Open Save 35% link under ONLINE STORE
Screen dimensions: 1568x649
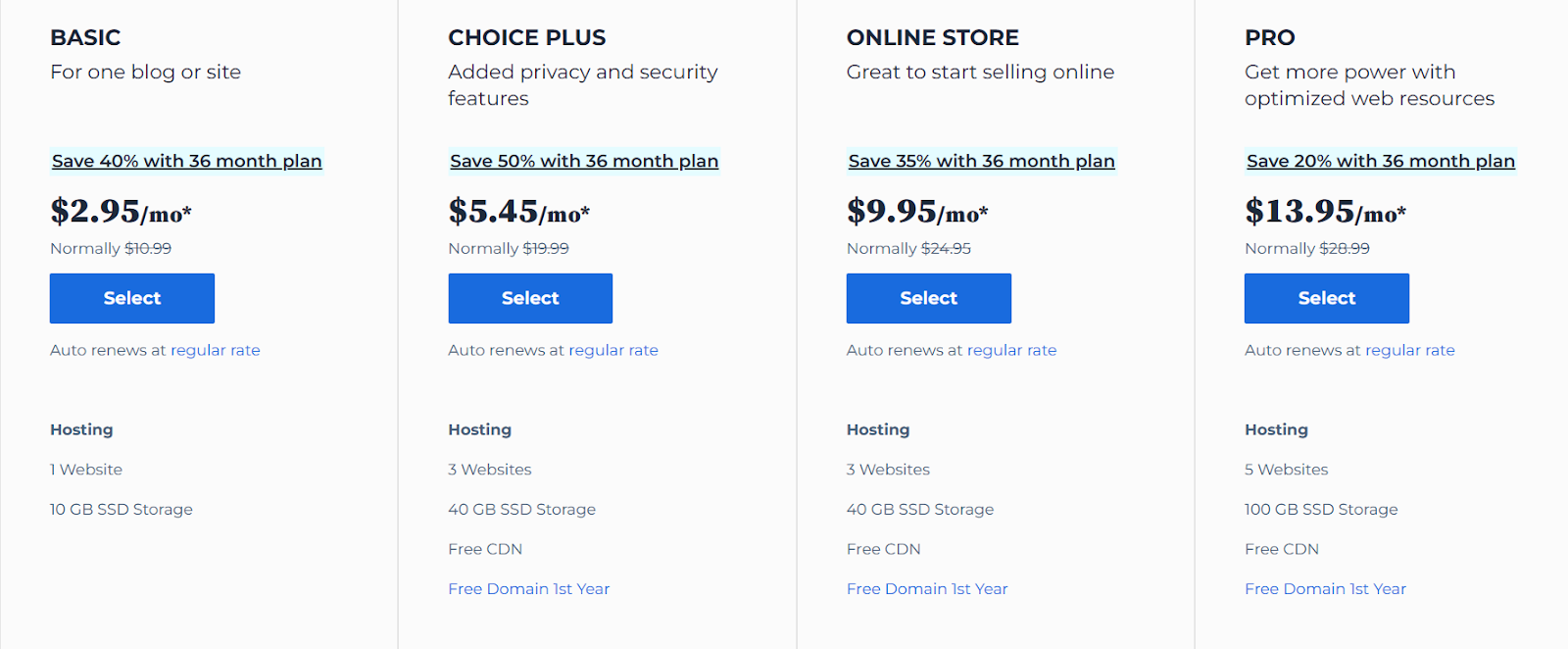click(981, 161)
